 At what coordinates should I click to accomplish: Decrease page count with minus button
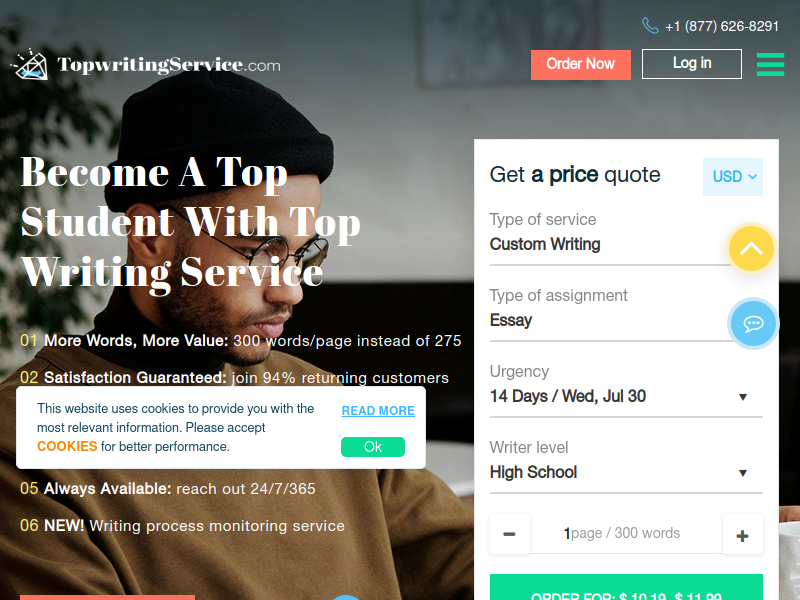[509, 534]
